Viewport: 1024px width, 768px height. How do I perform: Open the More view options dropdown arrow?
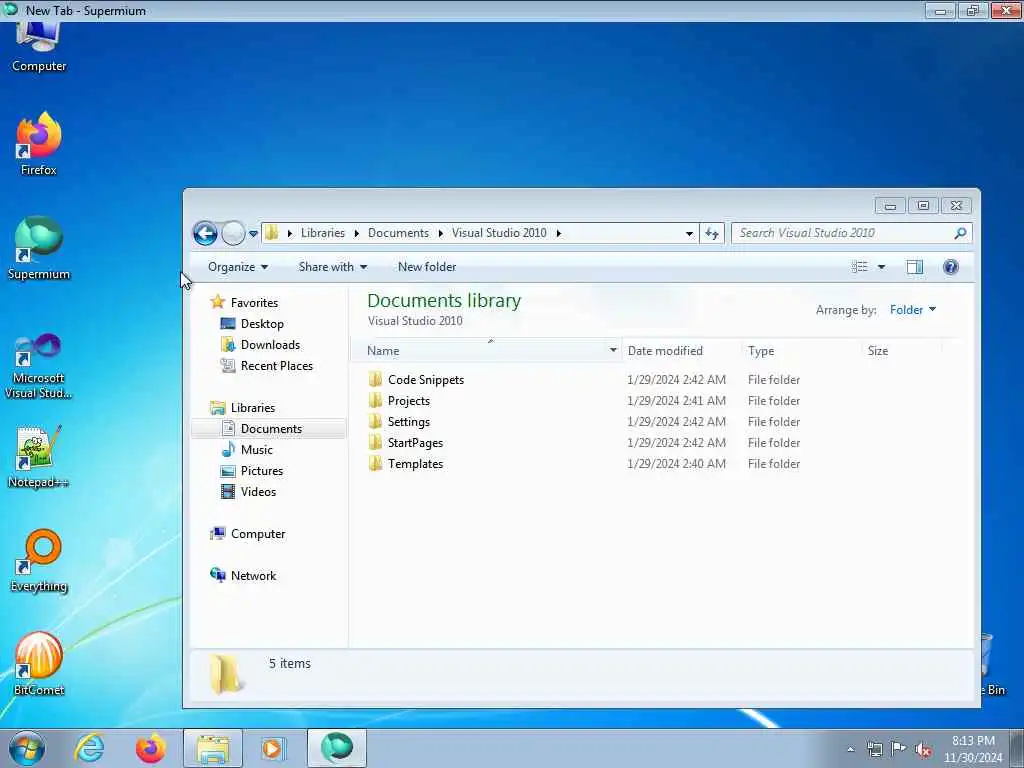[881, 267]
